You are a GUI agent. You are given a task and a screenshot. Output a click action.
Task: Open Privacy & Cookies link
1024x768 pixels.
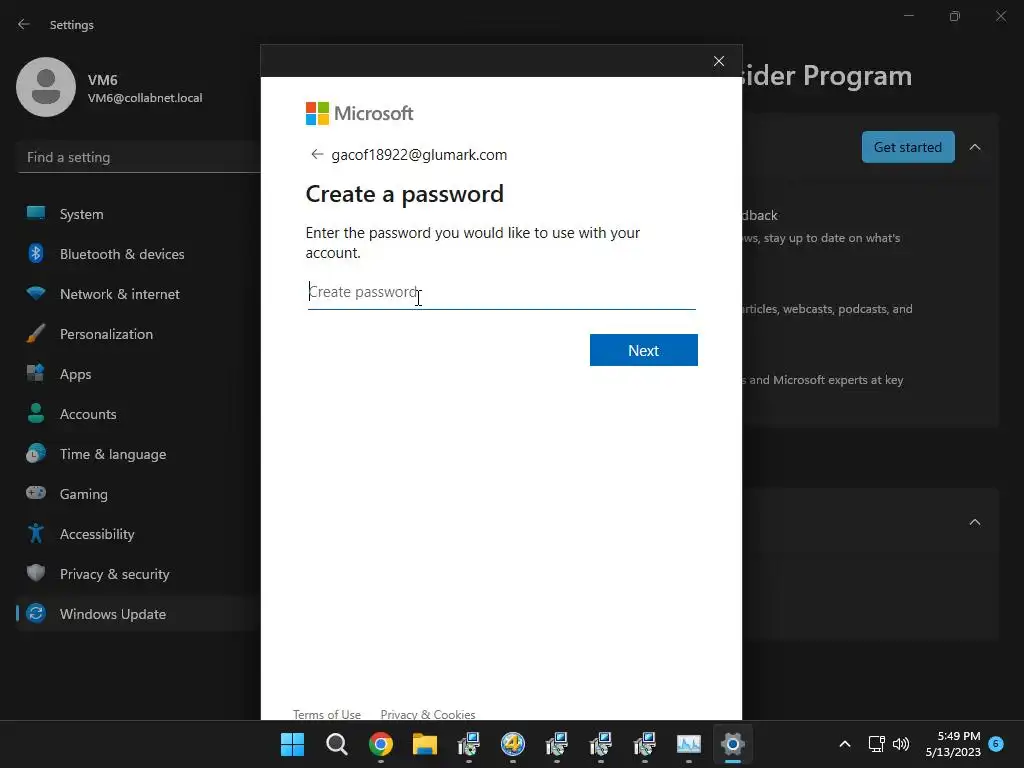tap(428, 714)
